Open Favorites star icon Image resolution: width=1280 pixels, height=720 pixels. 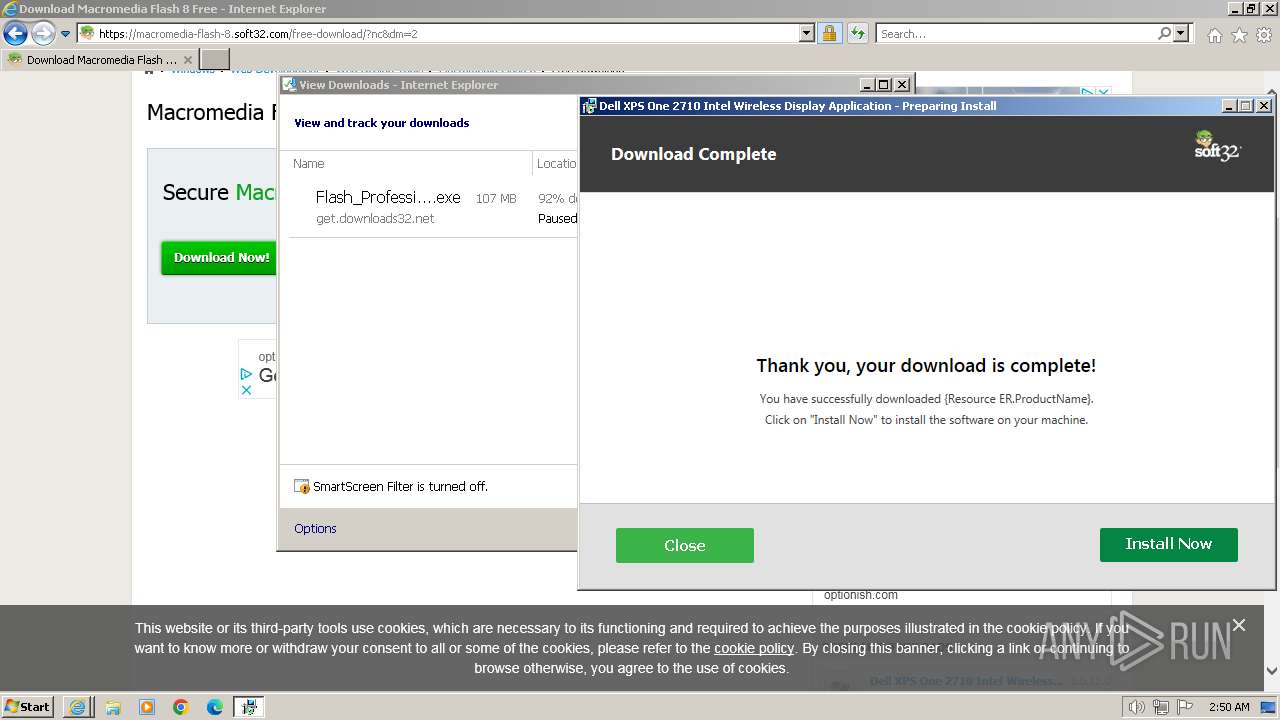coord(1239,35)
